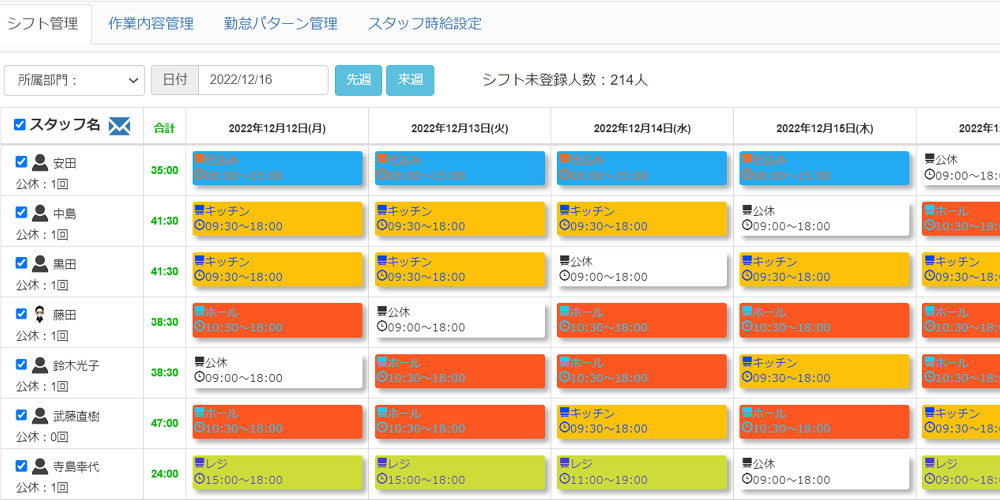Click the mail envelope icon beside スタッフ名
1000x500 pixels.
(119, 126)
